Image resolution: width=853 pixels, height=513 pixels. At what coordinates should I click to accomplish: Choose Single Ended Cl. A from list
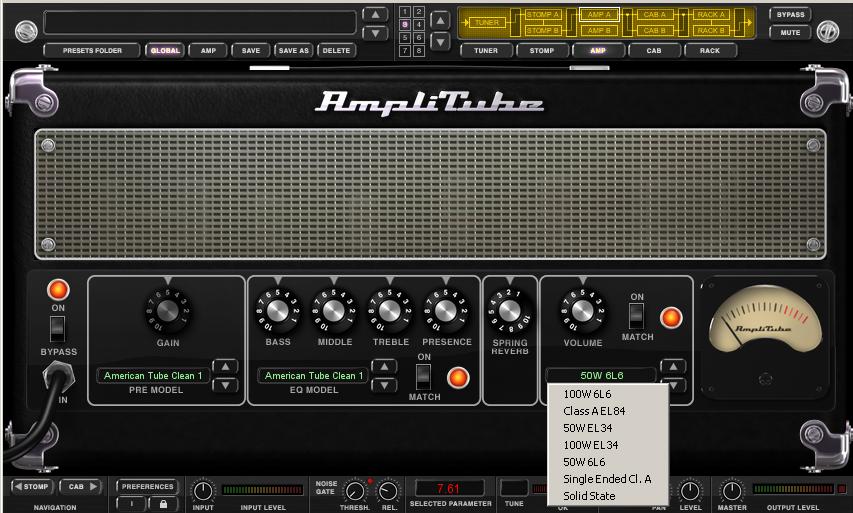pyautogui.click(x=607, y=479)
